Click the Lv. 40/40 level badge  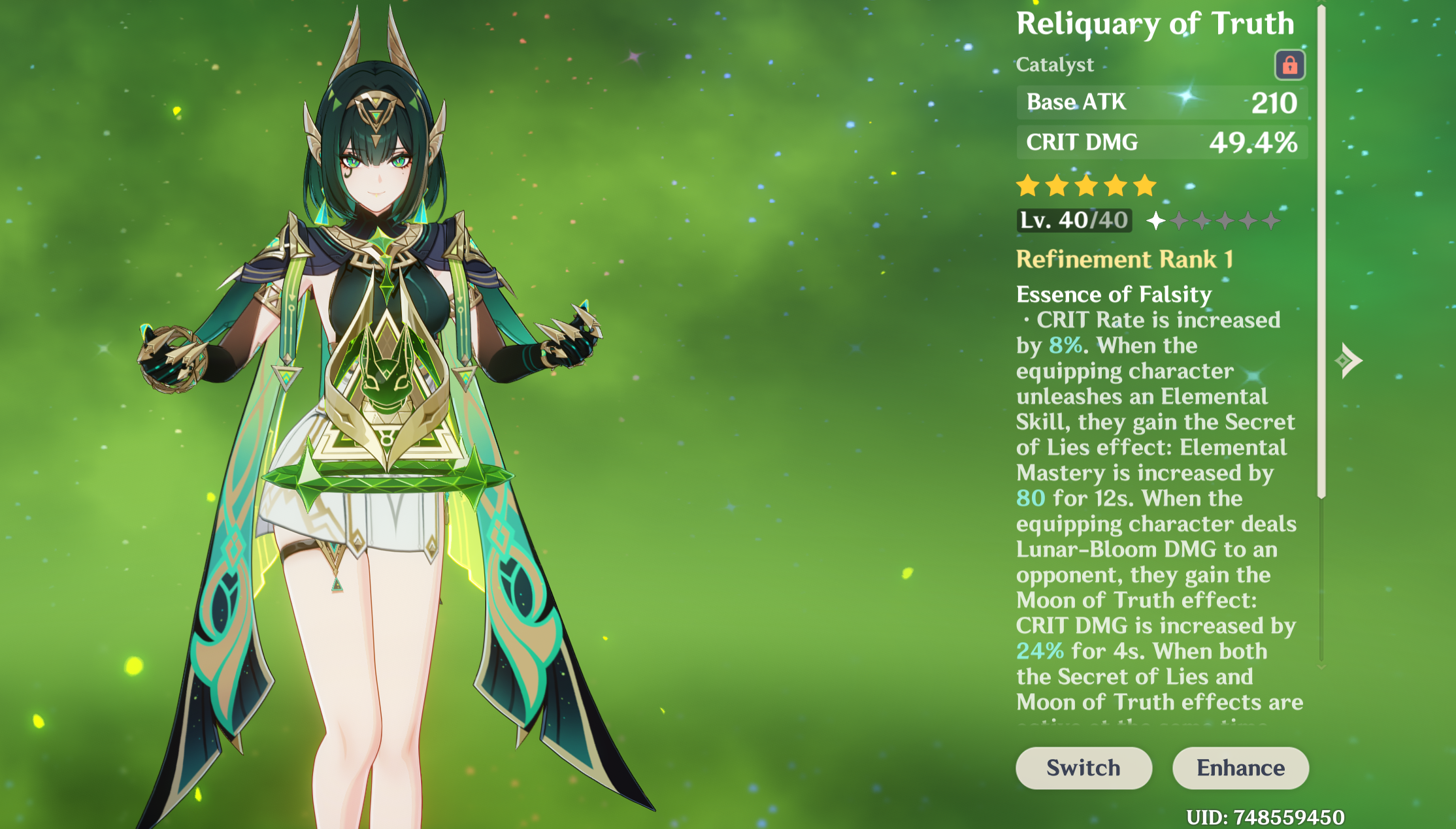(x=1074, y=220)
